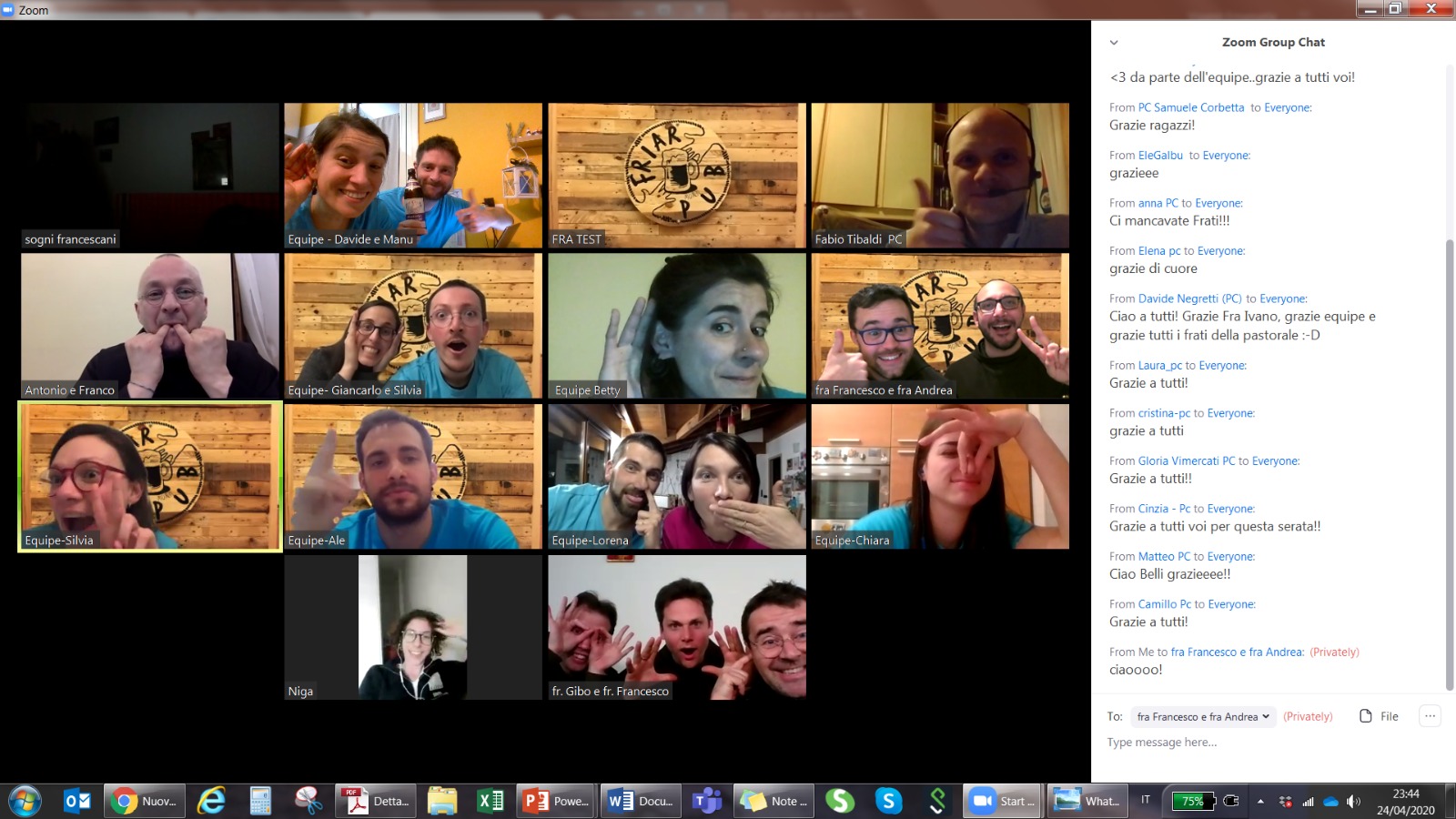Click the File attach button in chat
This screenshot has height=819, width=1456.
coord(1380,716)
